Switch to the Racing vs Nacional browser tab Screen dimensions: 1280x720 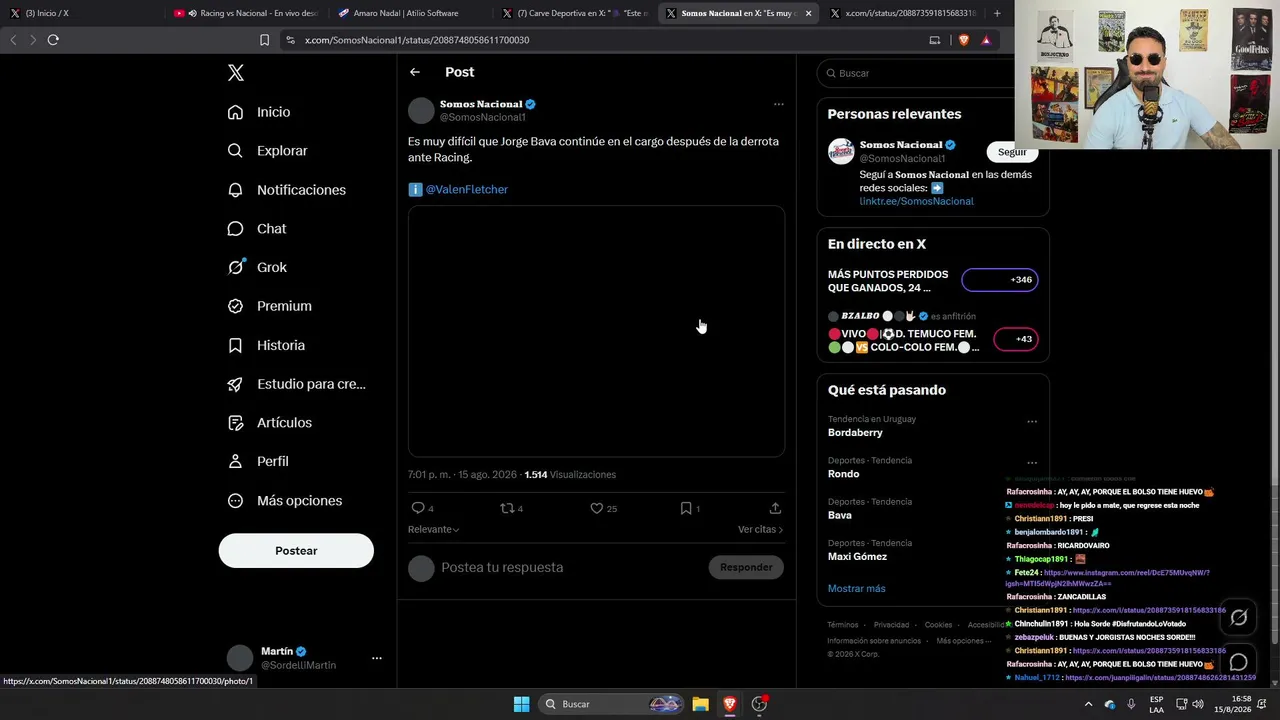247,13
